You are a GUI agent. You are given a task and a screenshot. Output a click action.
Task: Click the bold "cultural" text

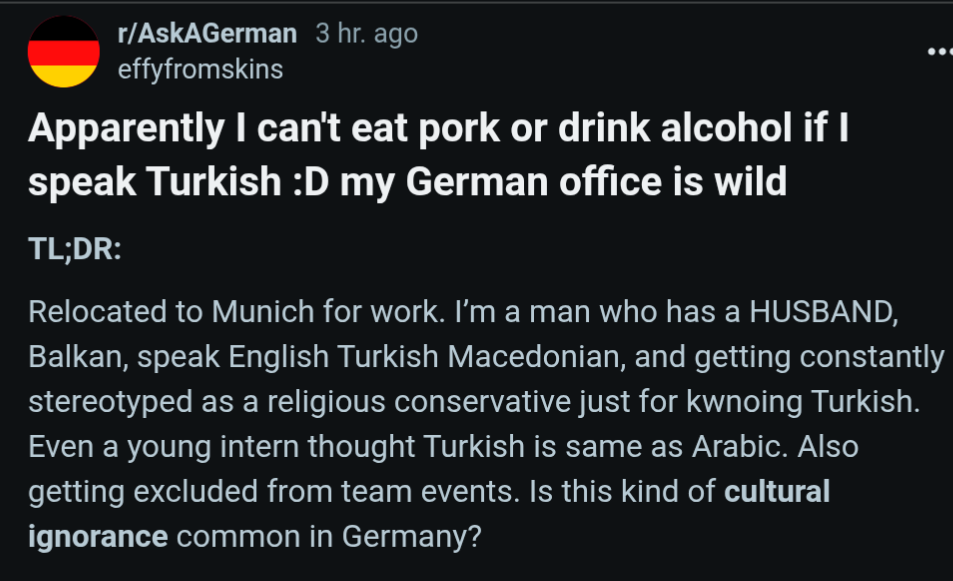[x=777, y=491]
